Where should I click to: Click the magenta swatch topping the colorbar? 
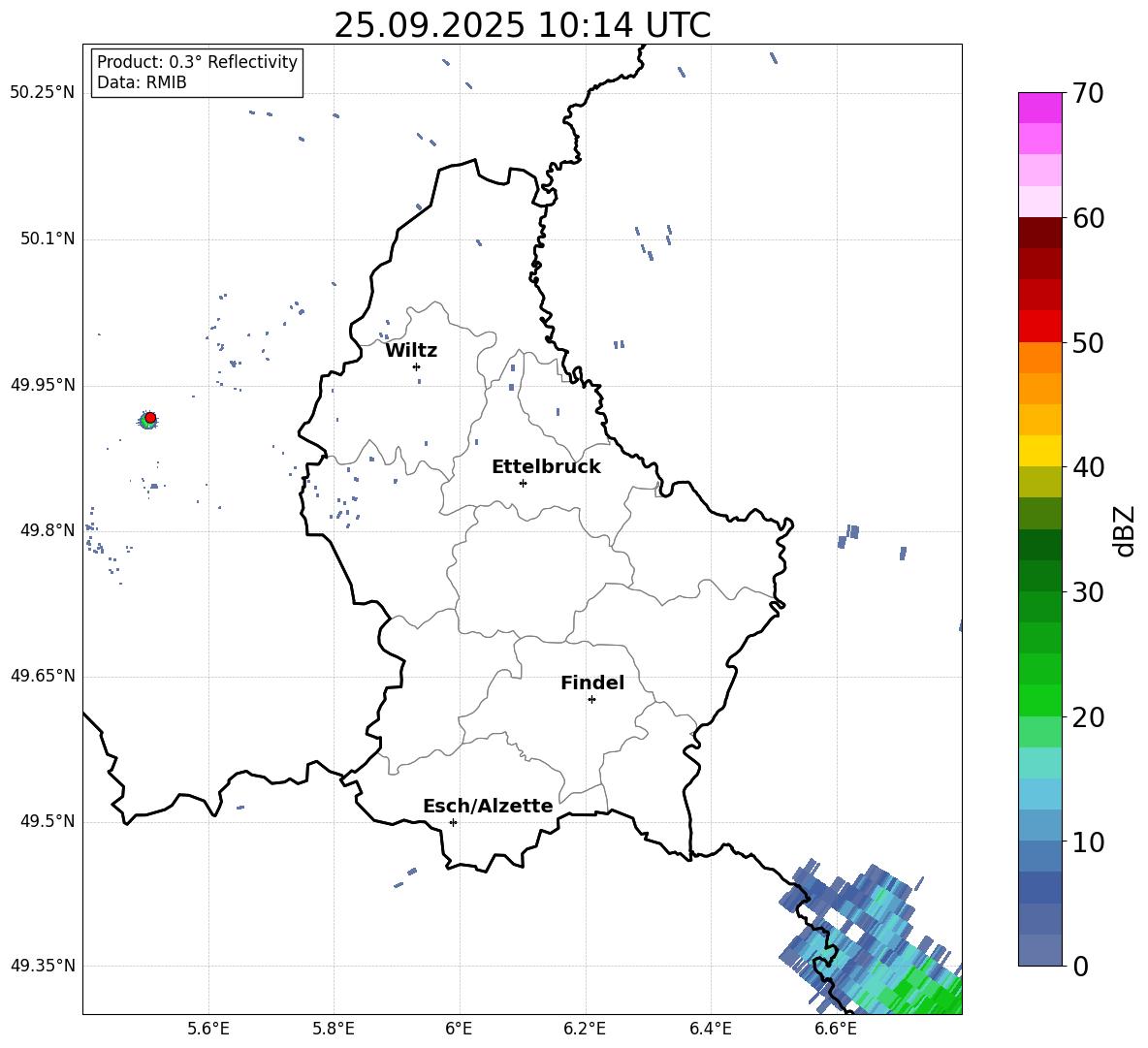tap(1039, 108)
